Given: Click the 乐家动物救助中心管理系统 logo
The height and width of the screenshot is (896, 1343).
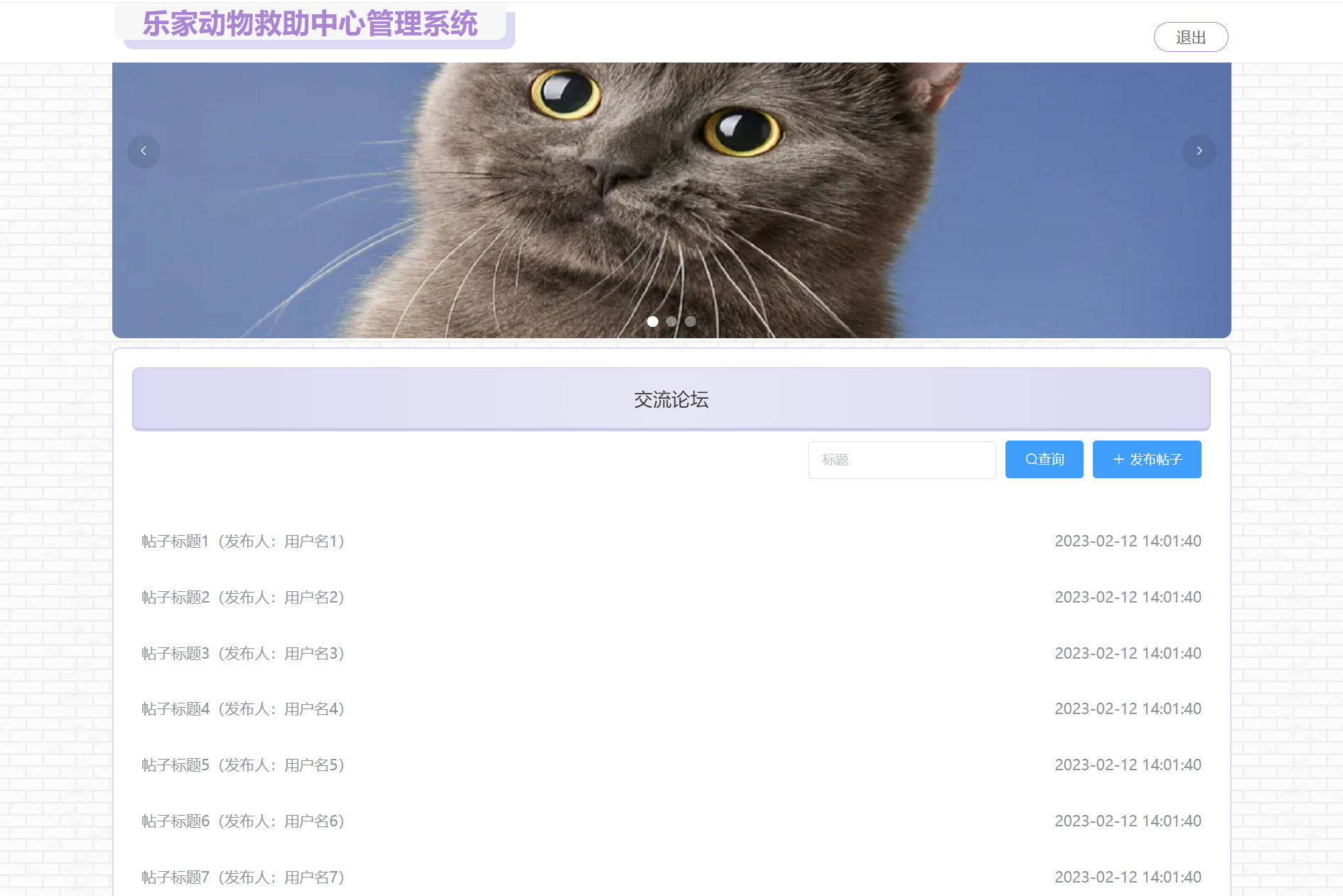Looking at the screenshot, I should pos(311,23).
